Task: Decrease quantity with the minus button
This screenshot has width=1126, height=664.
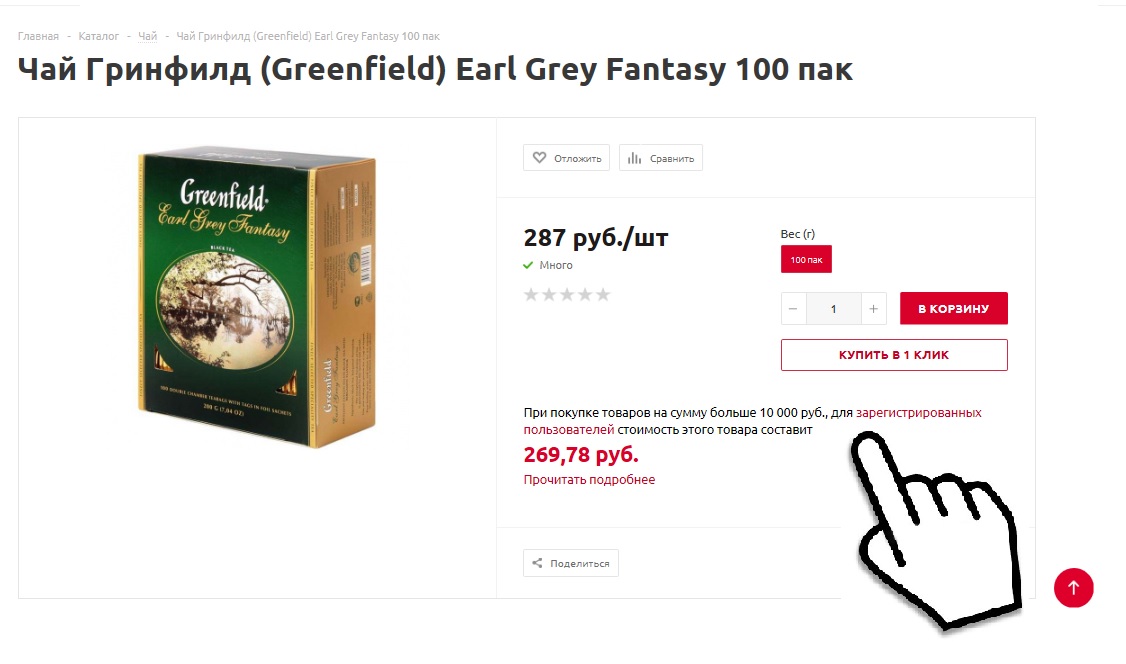Action: tap(794, 309)
